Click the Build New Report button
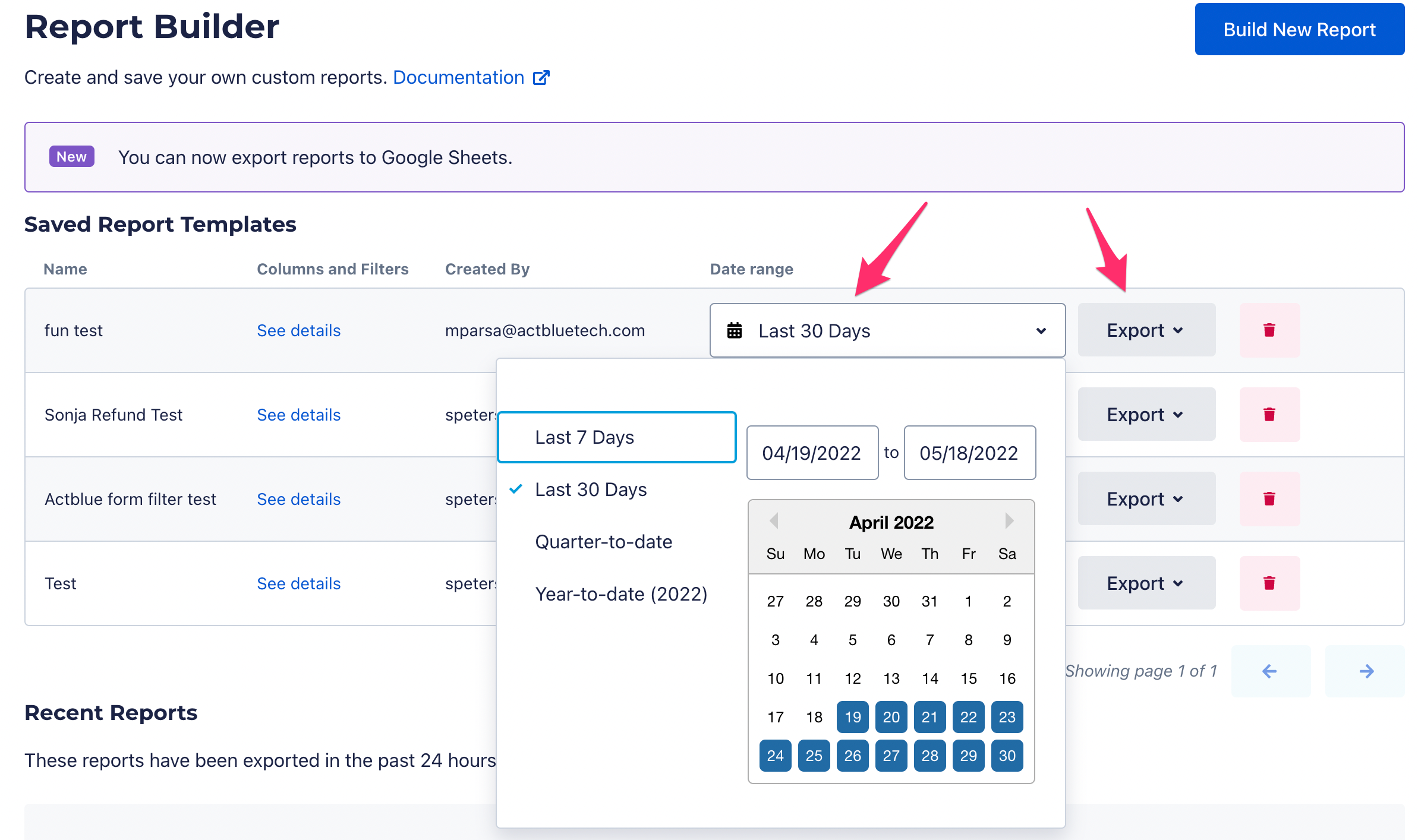1418x840 pixels. (1299, 30)
